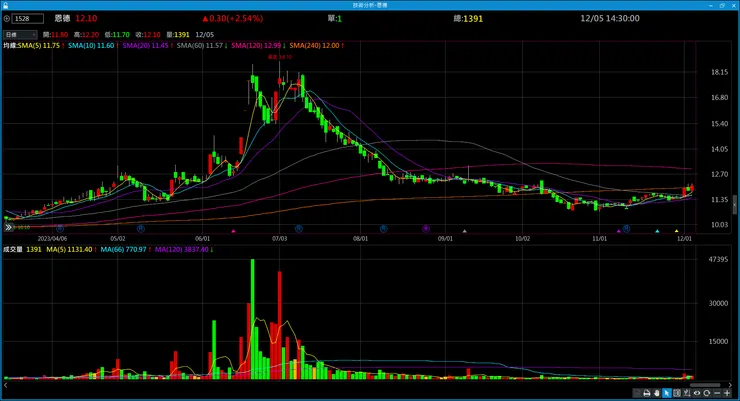Click the print chart icon
This screenshot has width=740, height=401.
(x=647, y=393)
